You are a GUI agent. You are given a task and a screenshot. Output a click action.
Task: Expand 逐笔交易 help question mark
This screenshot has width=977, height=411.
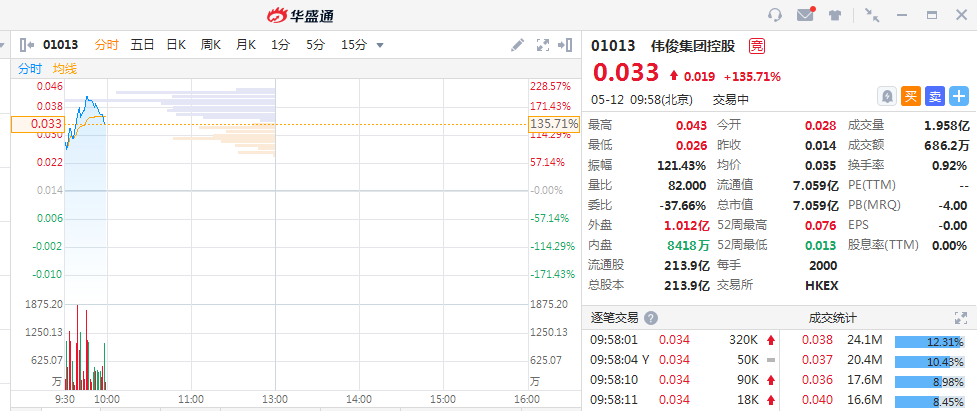tap(651, 318)
